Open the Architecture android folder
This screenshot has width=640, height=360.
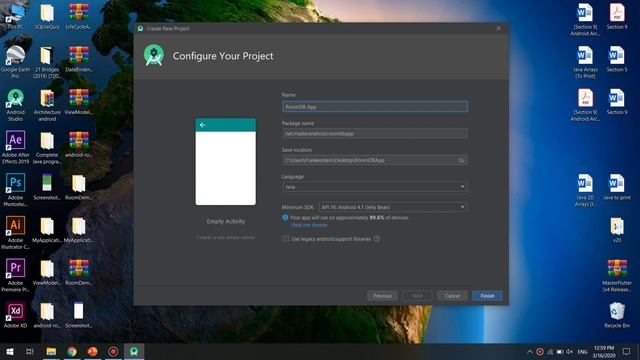click(x=47, y=105)
